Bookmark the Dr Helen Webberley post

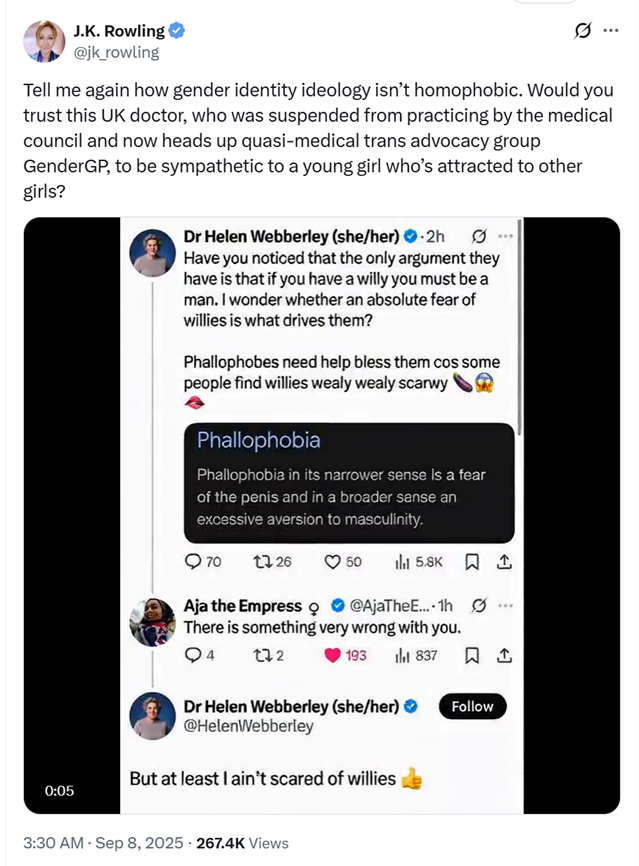coord(472,562)
